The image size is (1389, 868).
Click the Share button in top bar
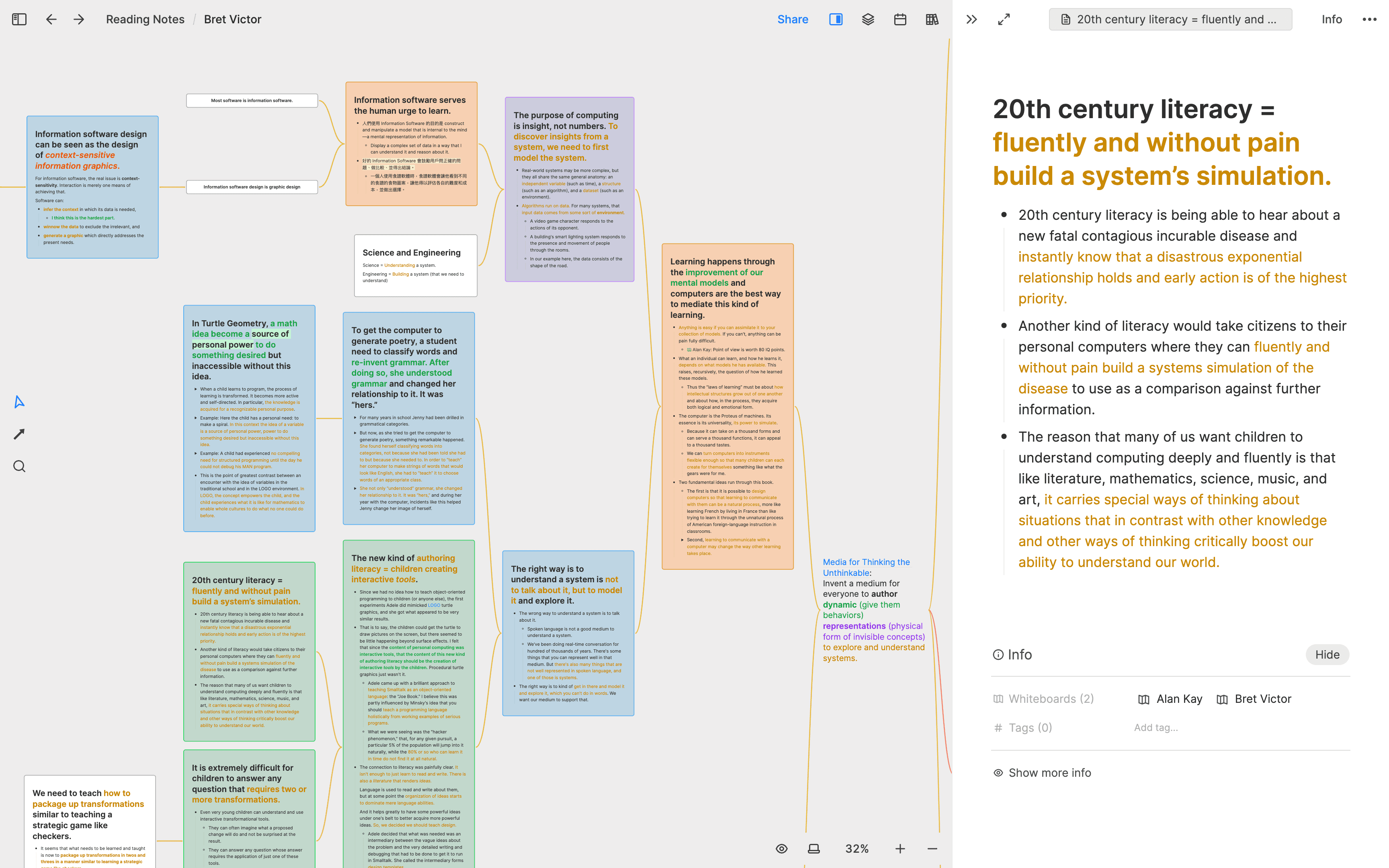pos(792,19)
